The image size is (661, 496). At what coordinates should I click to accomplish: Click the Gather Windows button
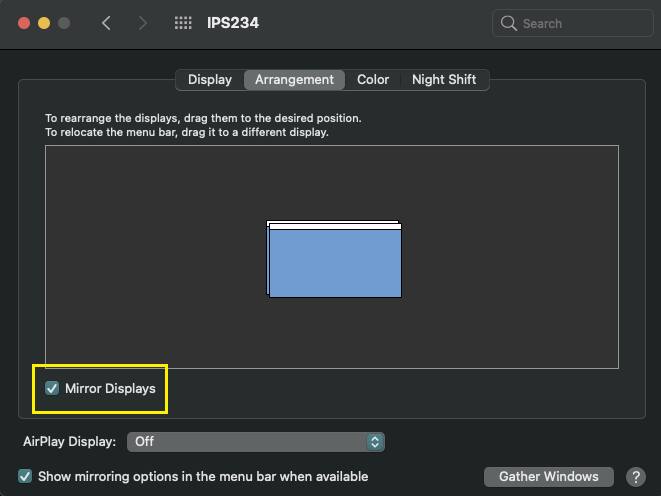point(548,477)
